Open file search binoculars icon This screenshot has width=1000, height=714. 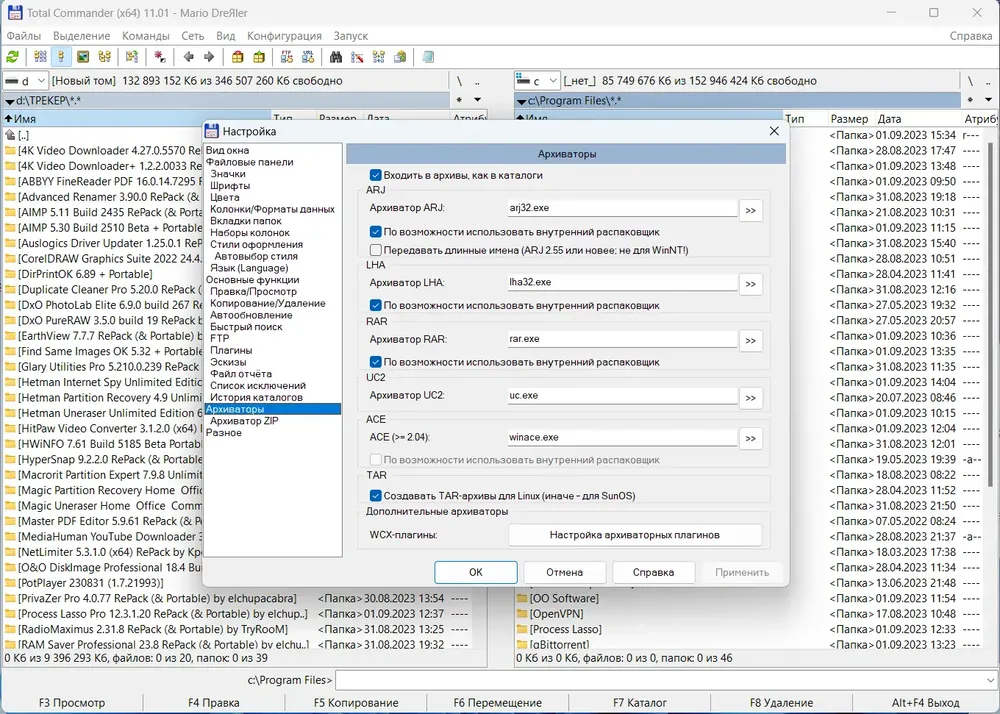pos(336,57)
